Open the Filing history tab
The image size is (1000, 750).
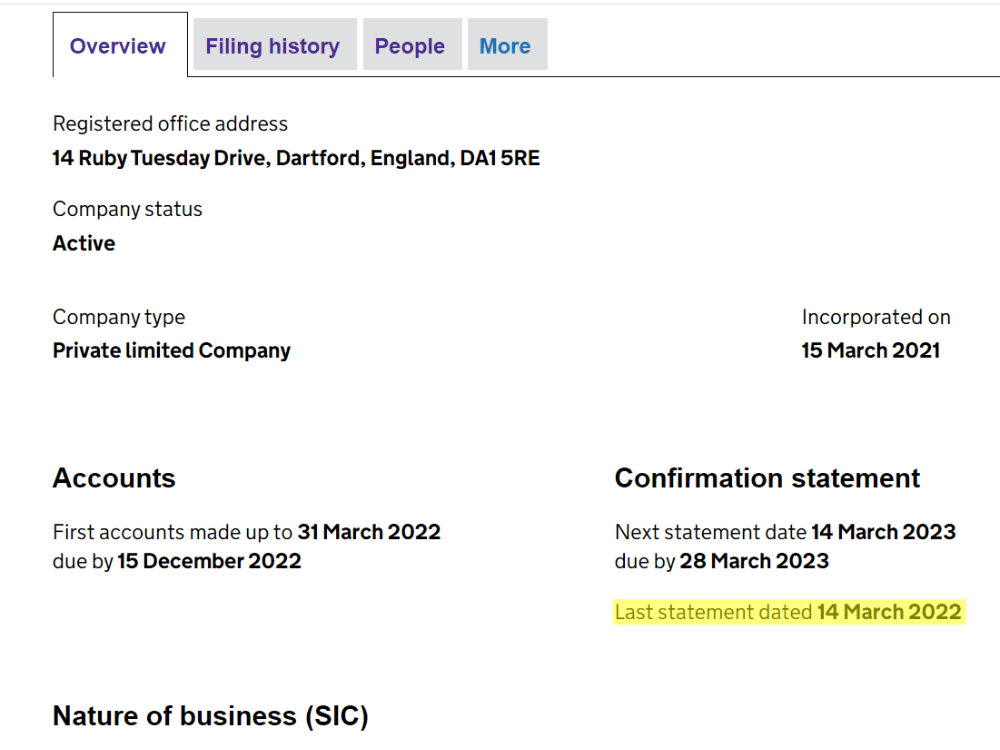tap(272, 45)
